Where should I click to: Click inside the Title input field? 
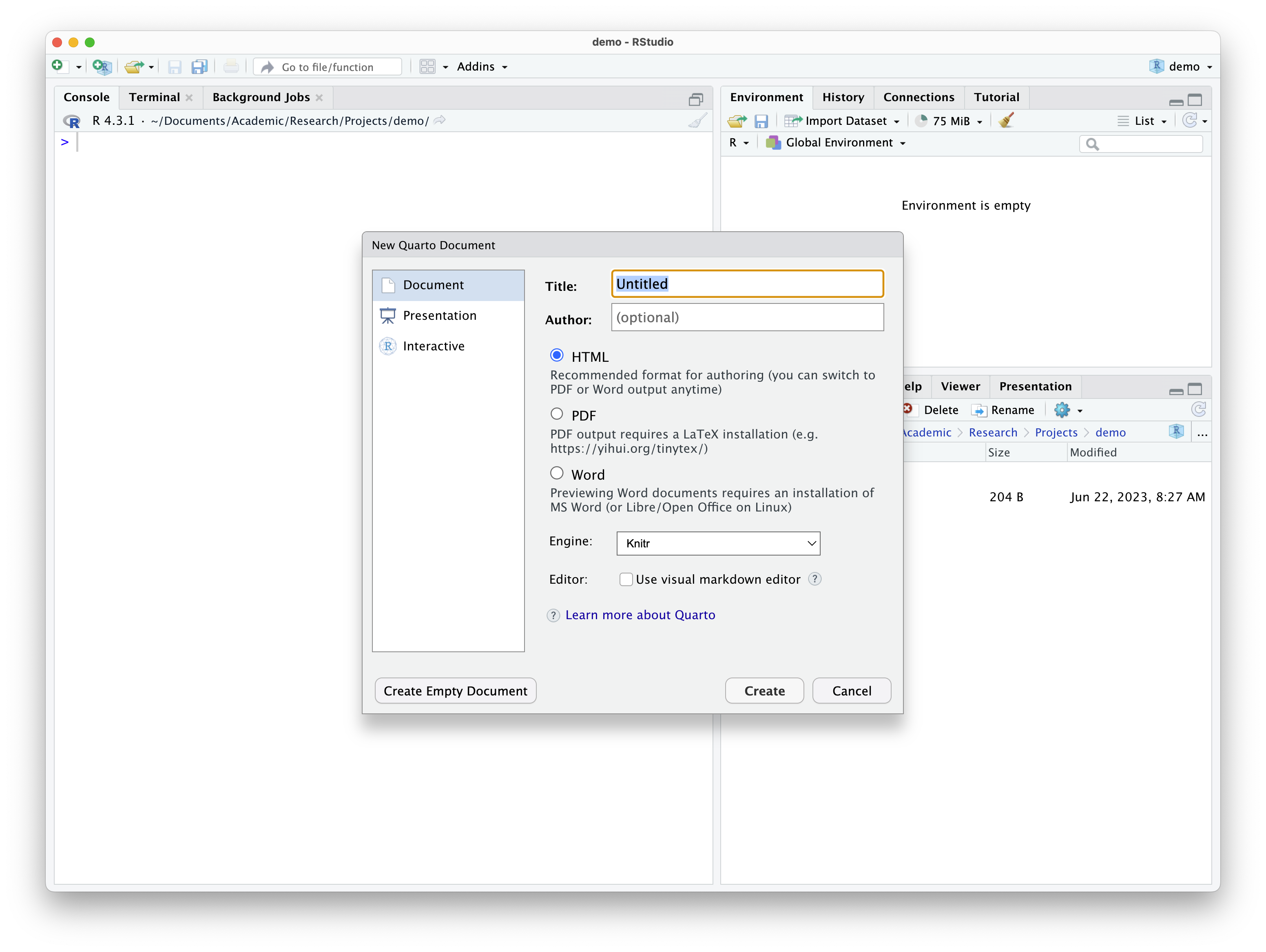(746, 283)
